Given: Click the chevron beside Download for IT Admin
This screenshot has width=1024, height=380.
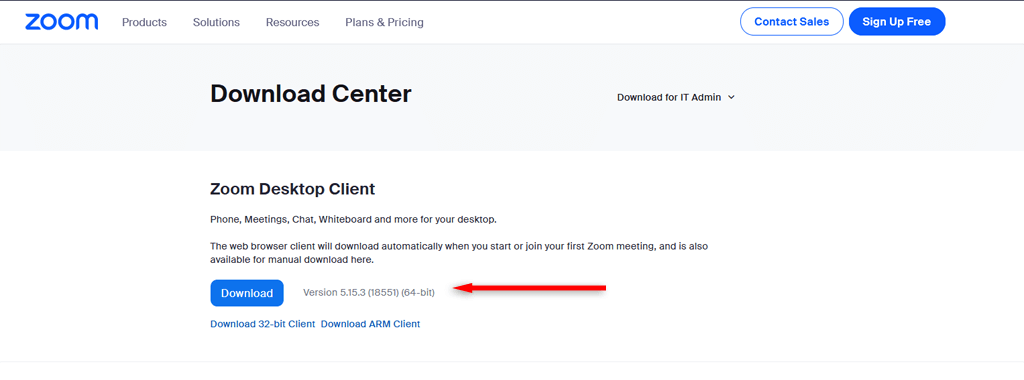Looking at the screenshot, I should [731, 97].
